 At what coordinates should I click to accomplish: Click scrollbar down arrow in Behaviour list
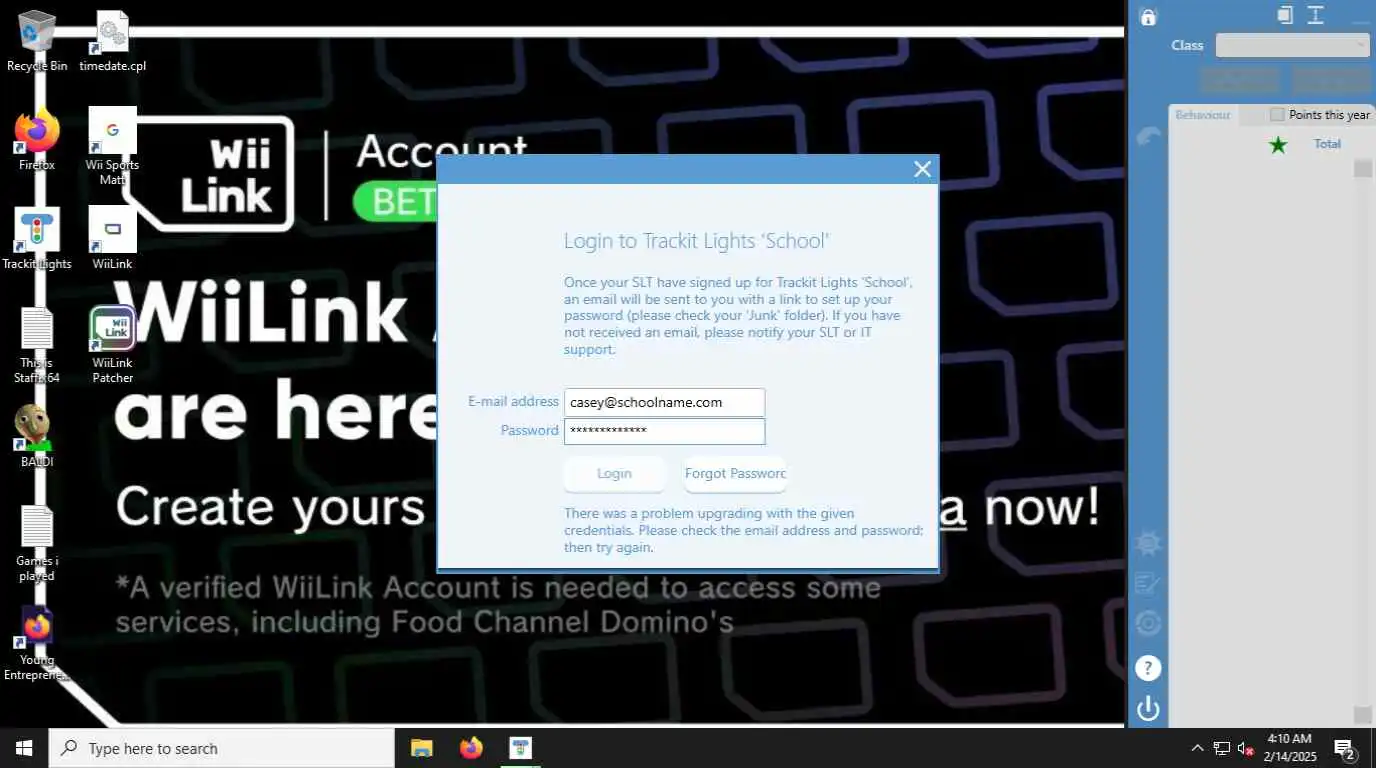pos(1363,715)
